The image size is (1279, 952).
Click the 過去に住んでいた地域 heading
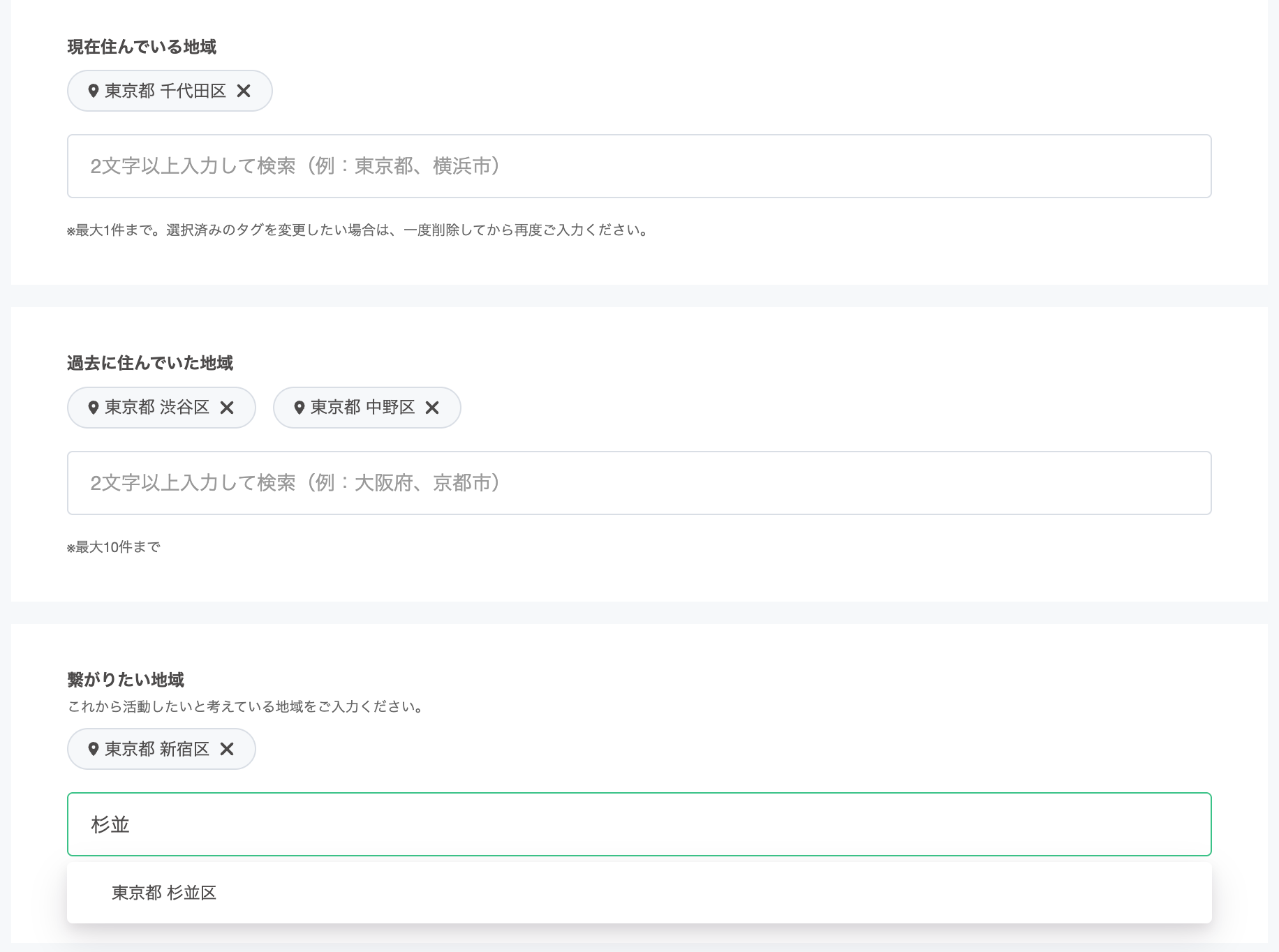tap(150, 363)
